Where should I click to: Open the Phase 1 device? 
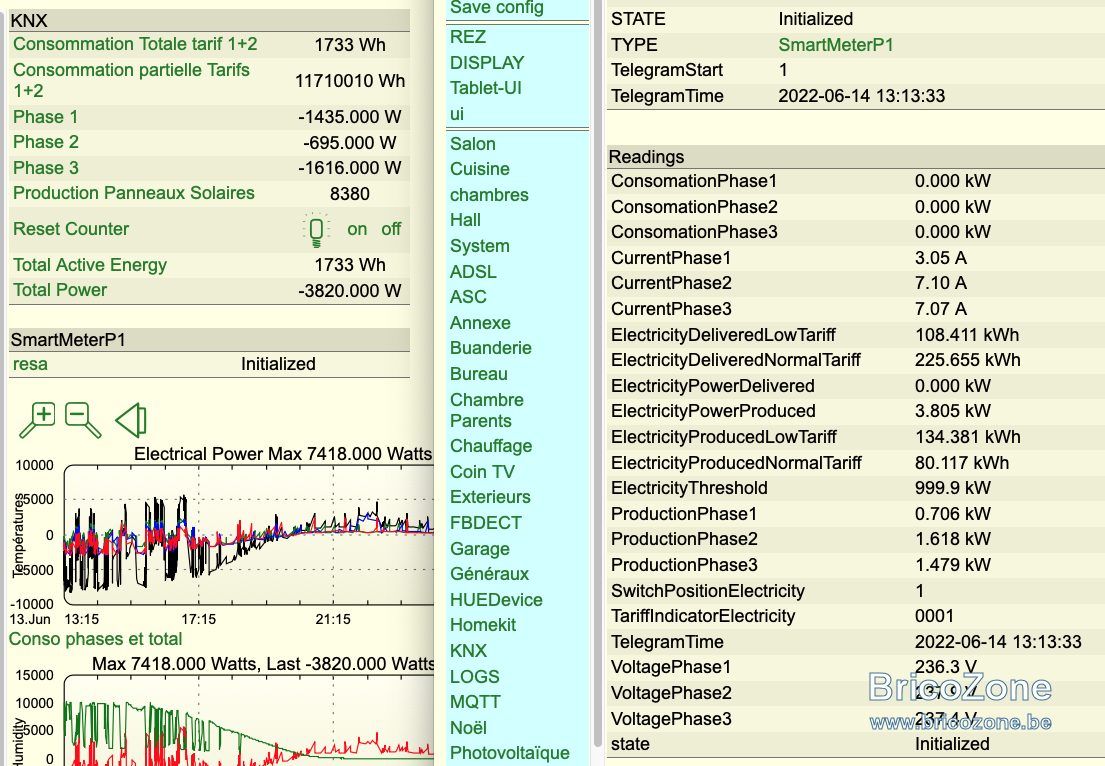tap(45, 116)
